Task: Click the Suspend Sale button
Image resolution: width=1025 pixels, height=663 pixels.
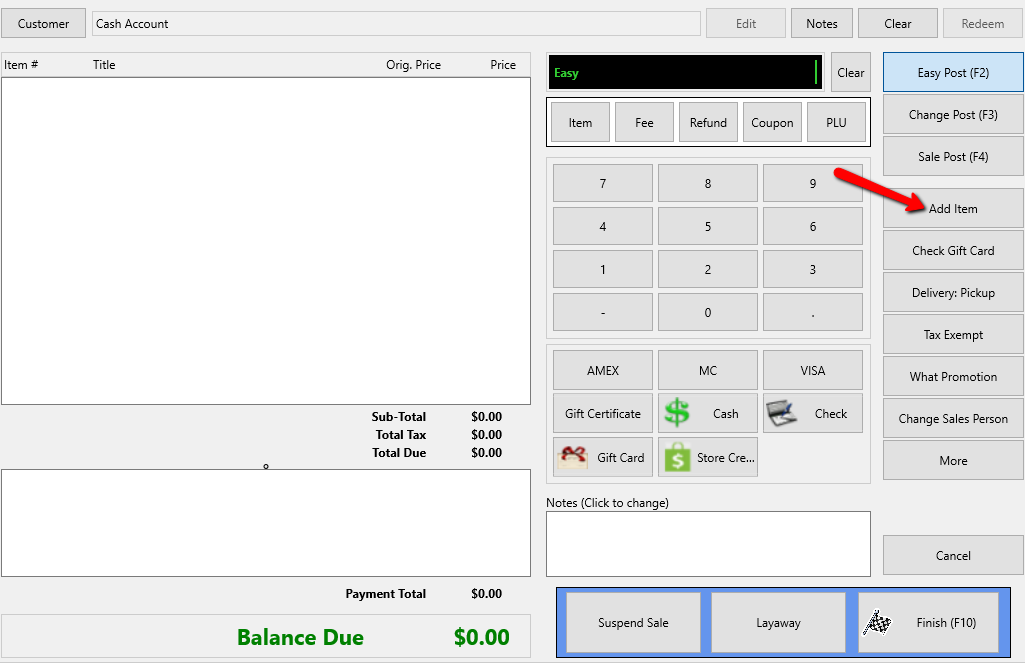Action: [633, 622]
